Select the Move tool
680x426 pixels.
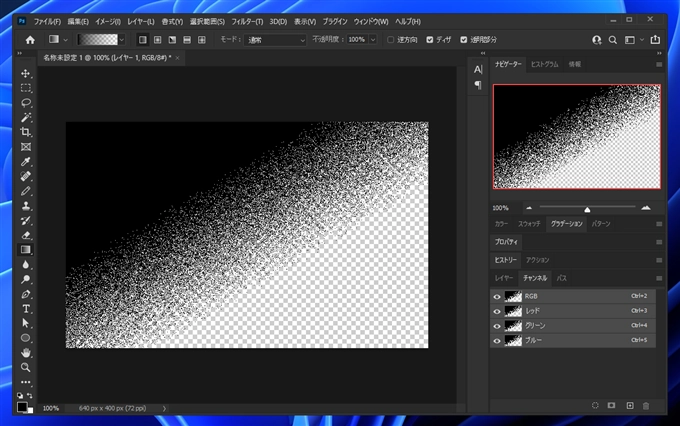coord(26,73)
